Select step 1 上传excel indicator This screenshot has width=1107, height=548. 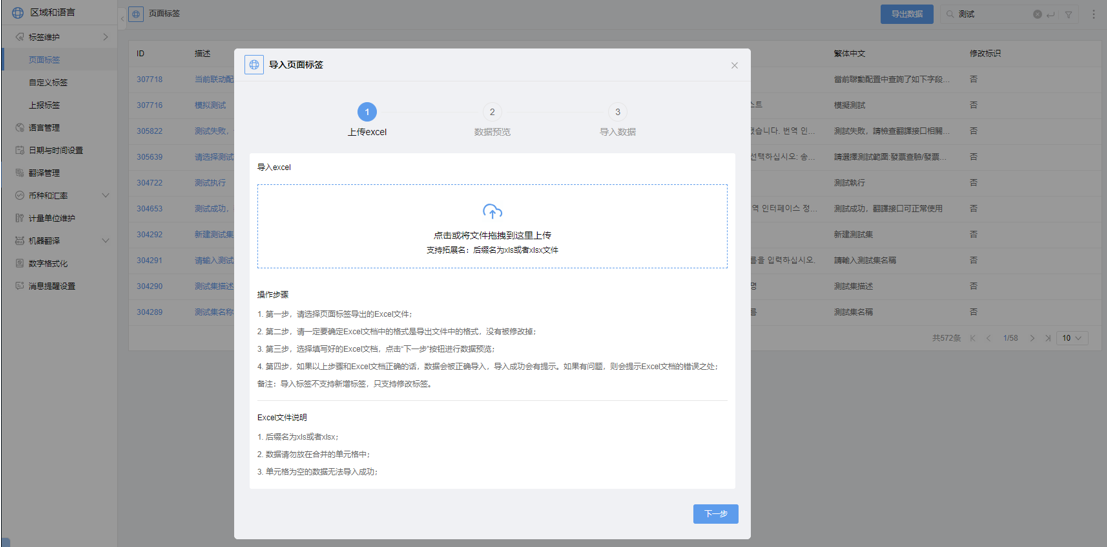[x=367, y=112]
